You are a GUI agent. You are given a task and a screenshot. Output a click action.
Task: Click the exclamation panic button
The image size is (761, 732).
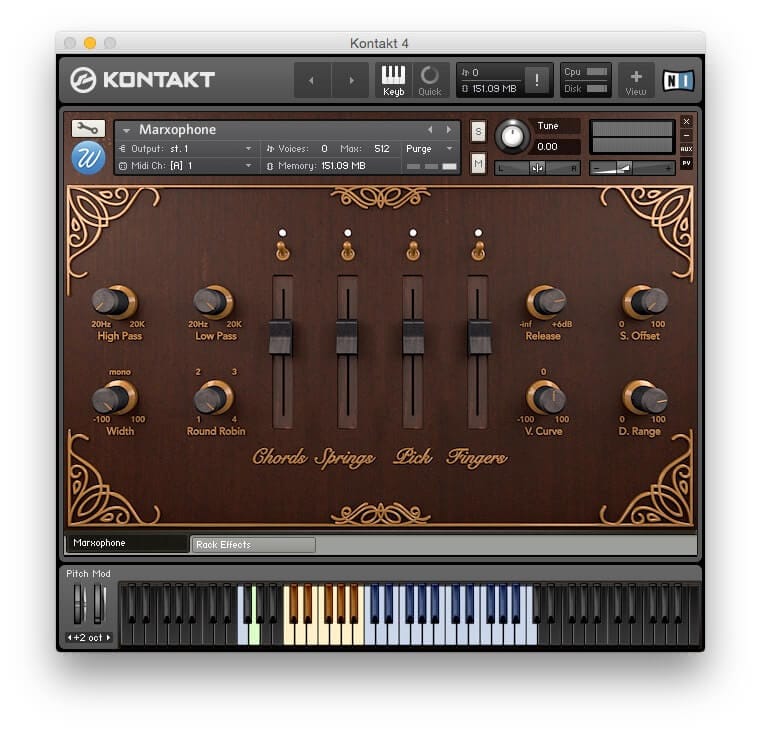[536, 80]
